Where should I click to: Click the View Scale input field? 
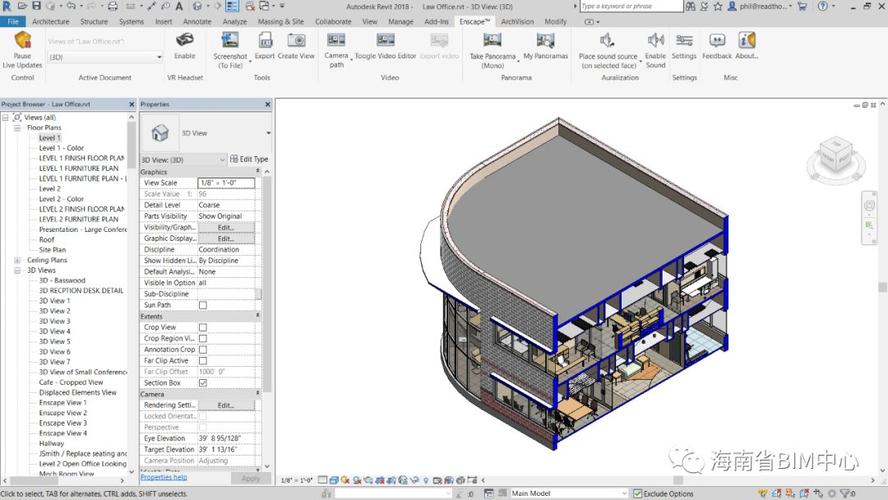coord(225,183)
